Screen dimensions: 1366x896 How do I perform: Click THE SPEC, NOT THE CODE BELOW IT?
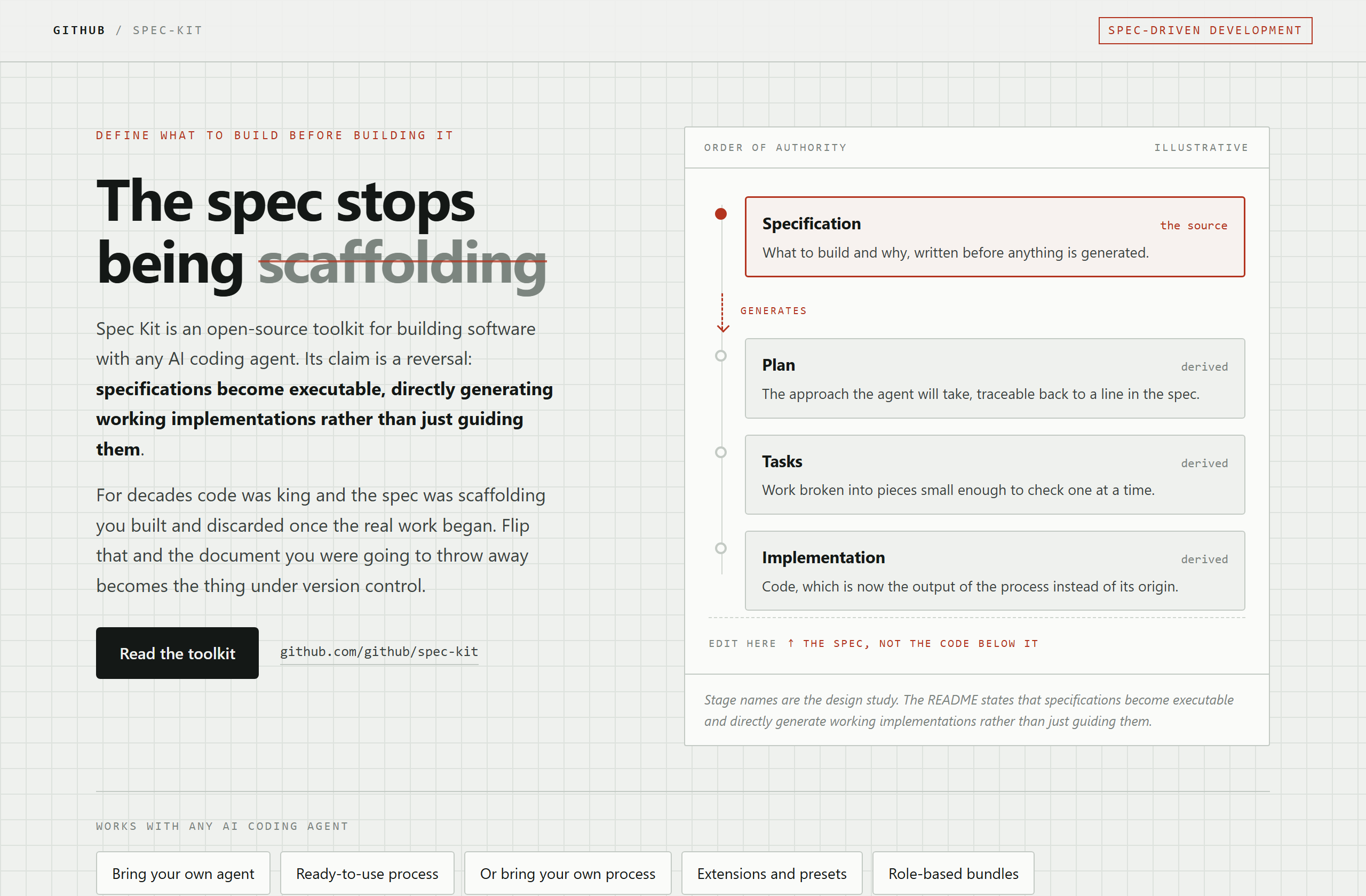(x=920, y=643)
